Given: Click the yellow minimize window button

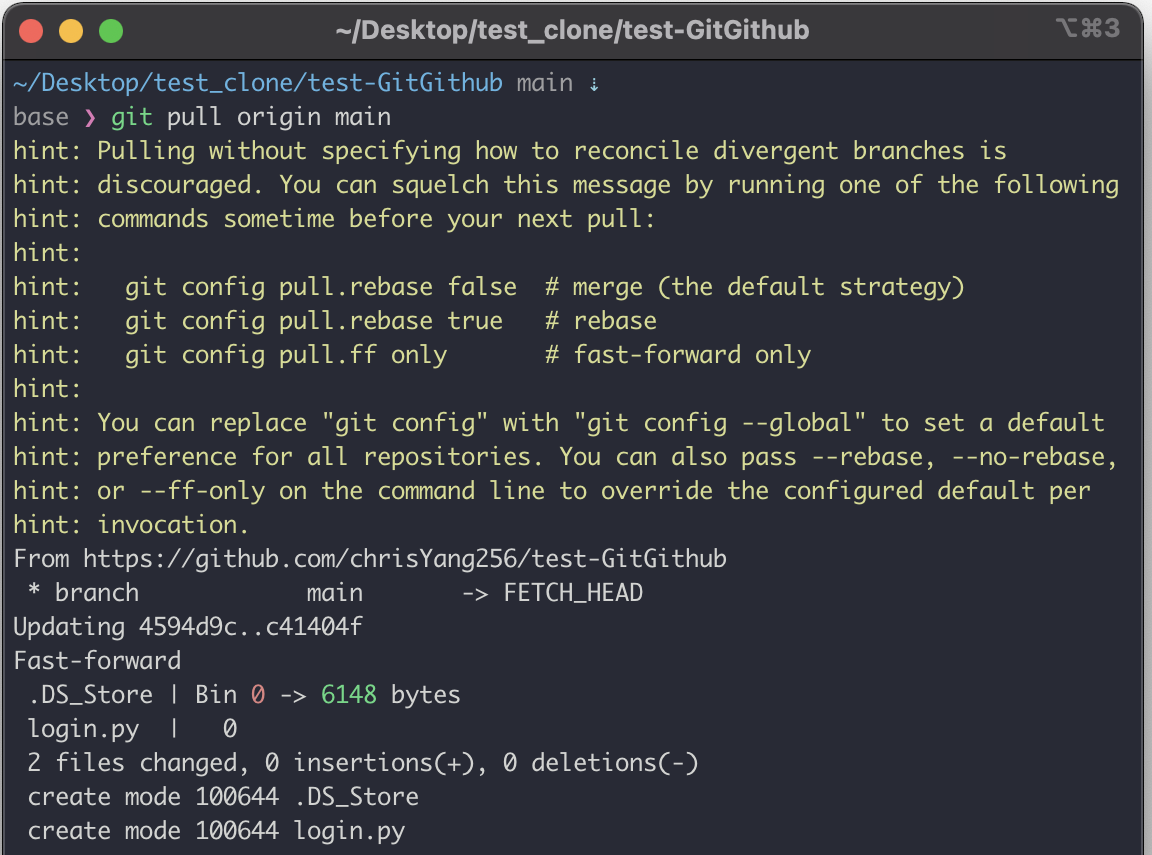Looking at the screenshot, I should tap(71, 32).
